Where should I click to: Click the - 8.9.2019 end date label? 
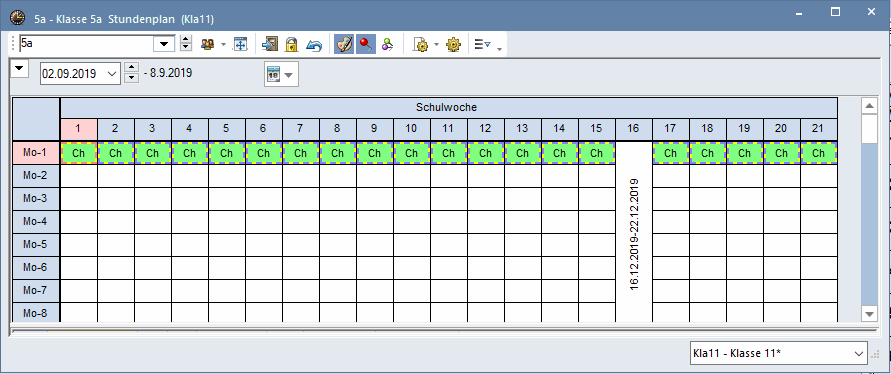pos(168,73)
